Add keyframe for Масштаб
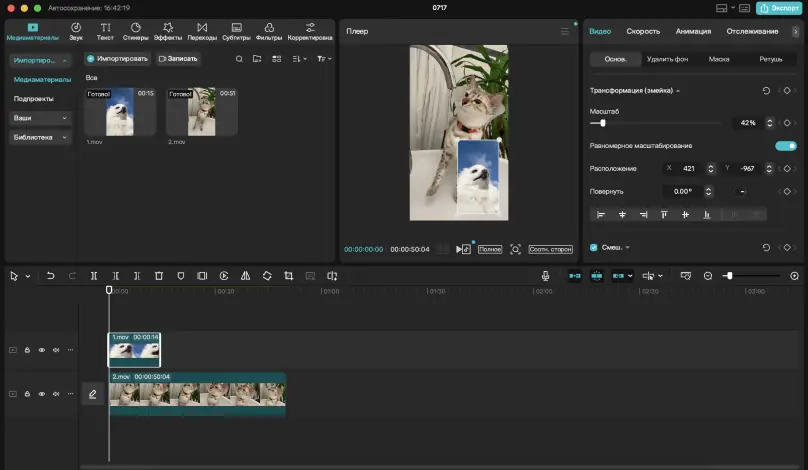 tap(787, 123)
